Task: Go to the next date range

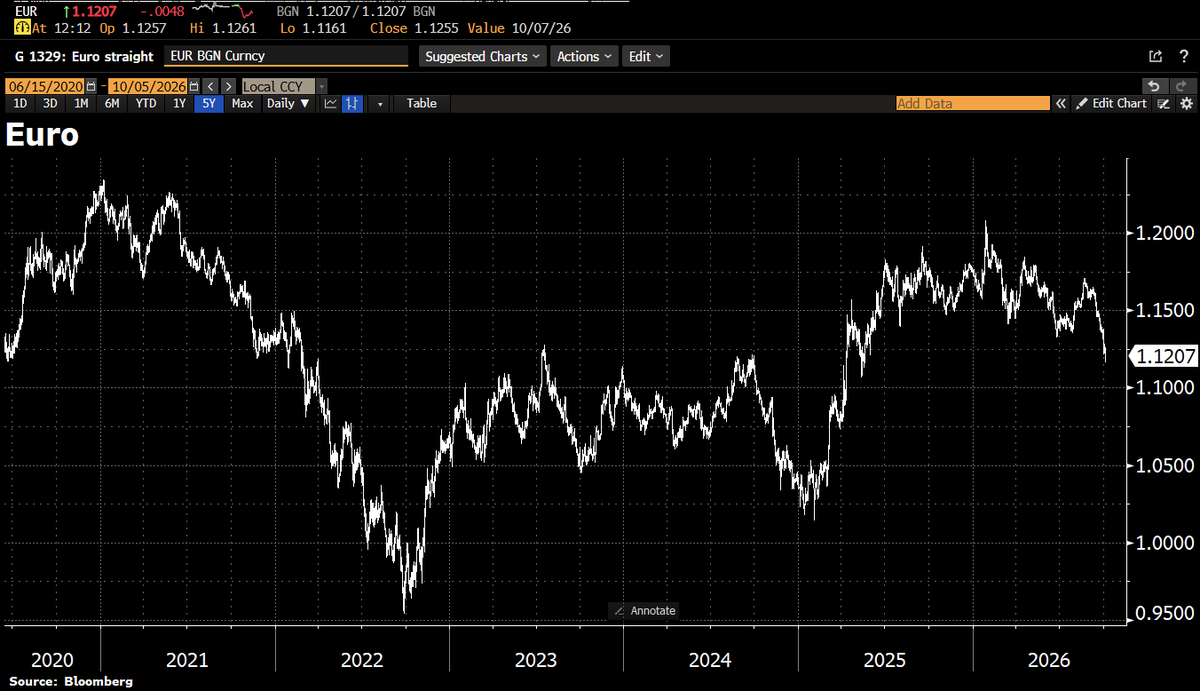Action: (x=229, y=87)
